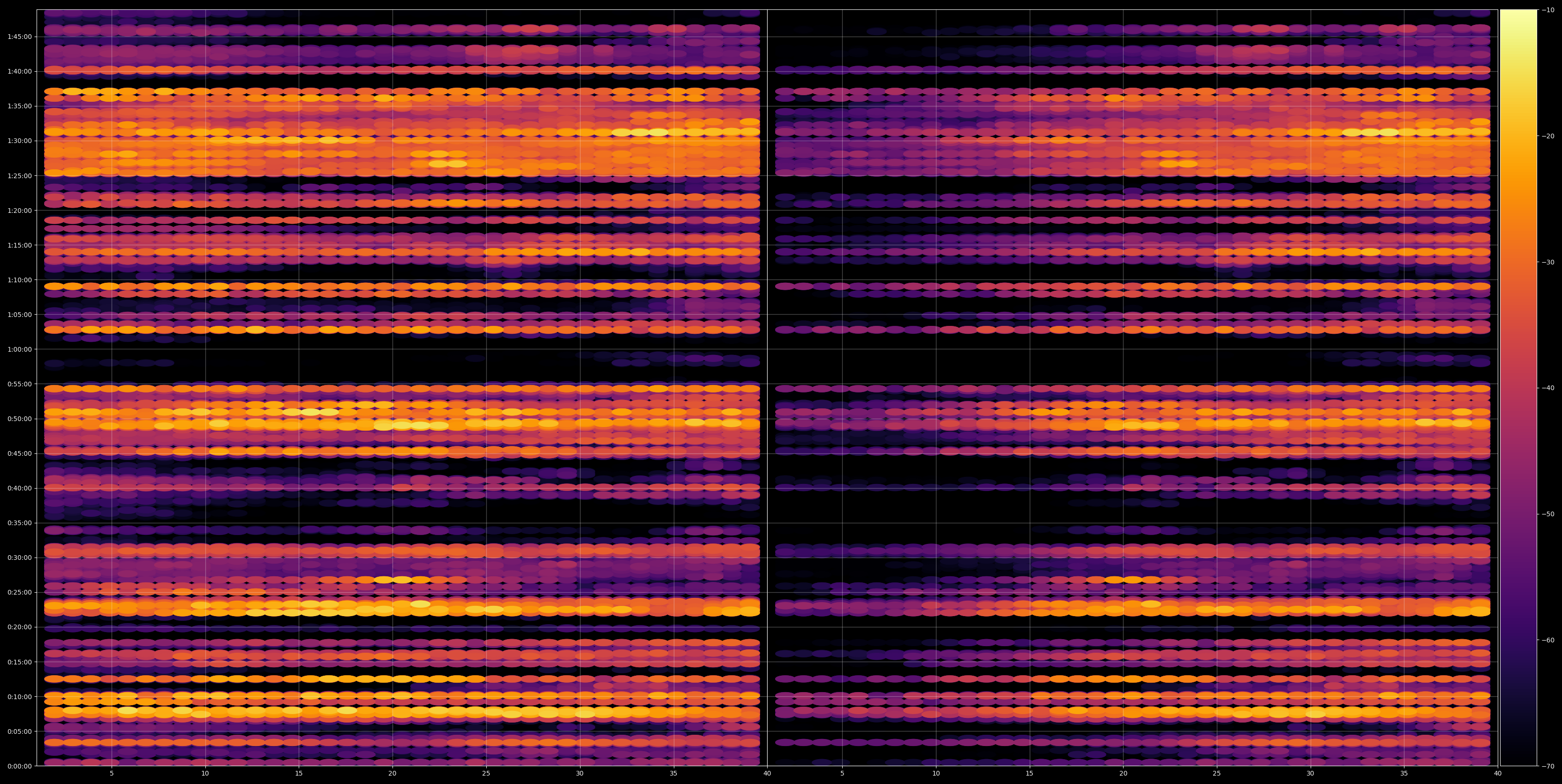Select the −20 colorbar tick label

click(1547, 136)
